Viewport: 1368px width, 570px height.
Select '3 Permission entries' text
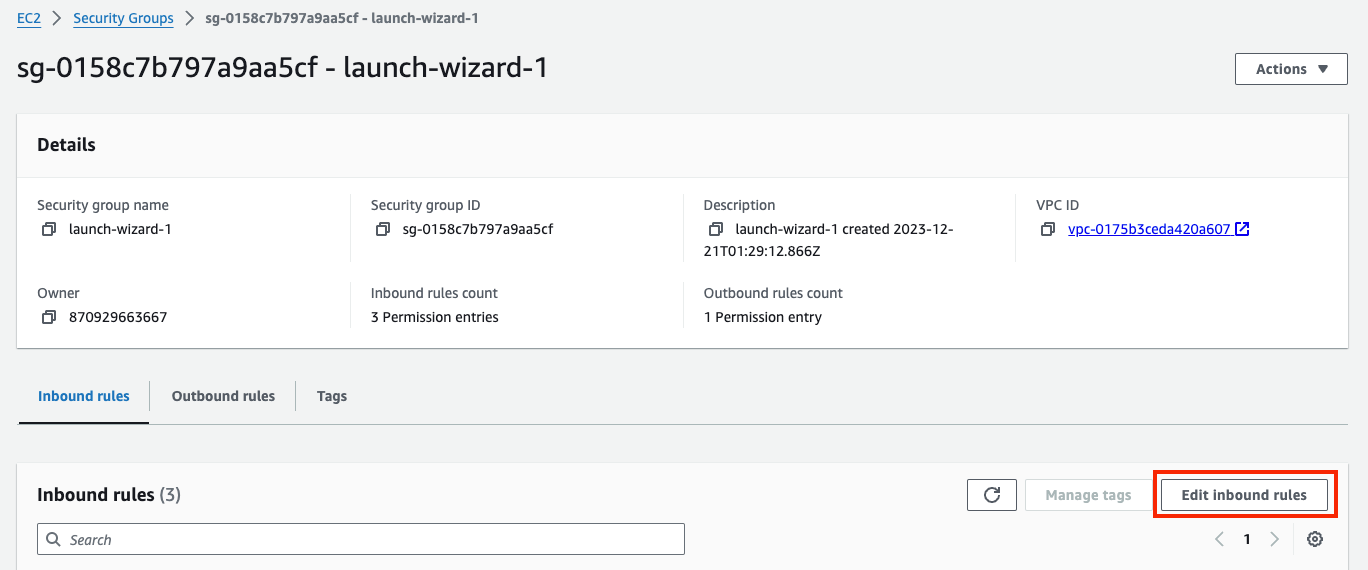435,317
